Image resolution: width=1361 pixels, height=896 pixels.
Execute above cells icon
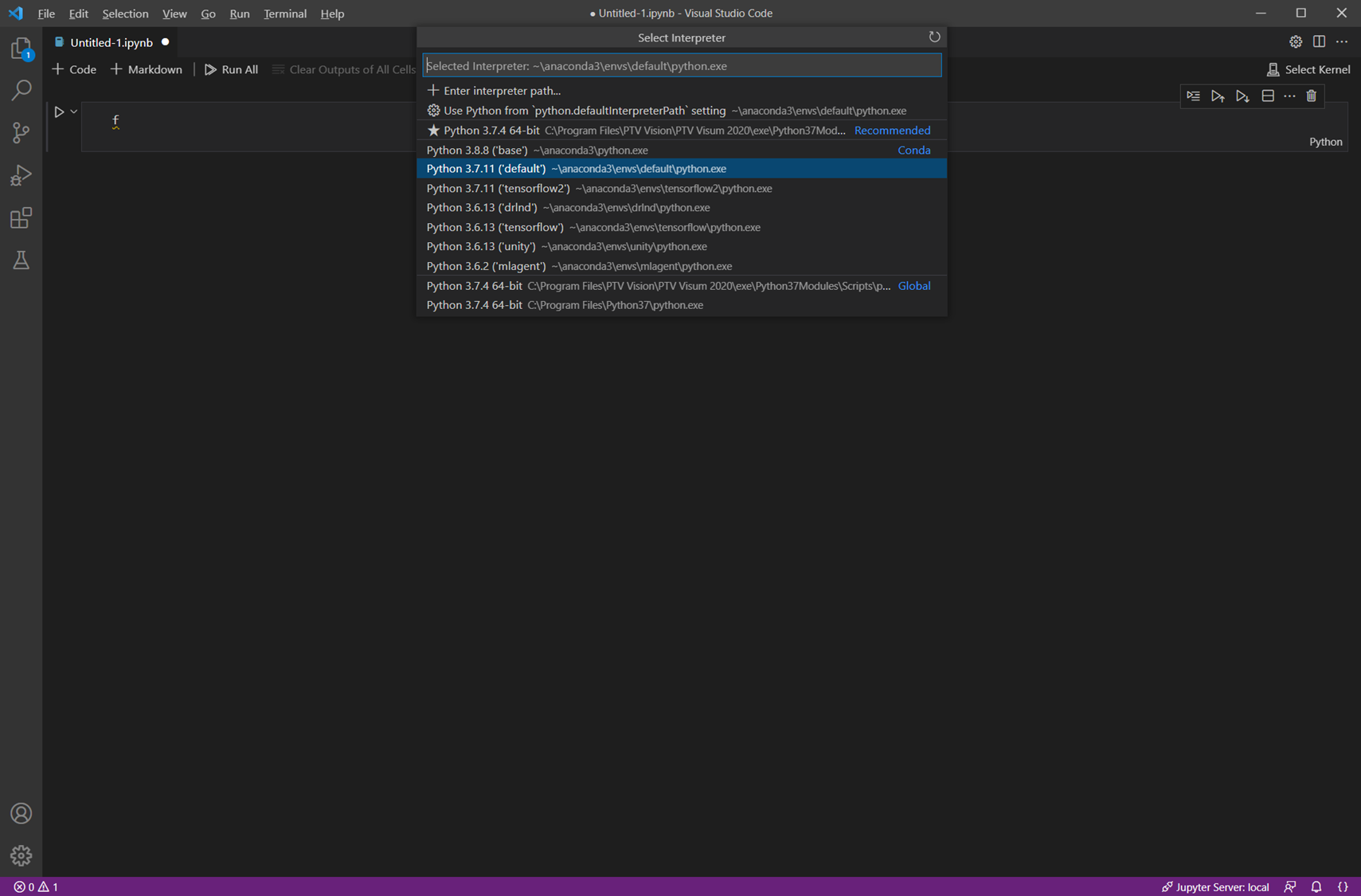pyautogui.click(x=1218, y=96)
